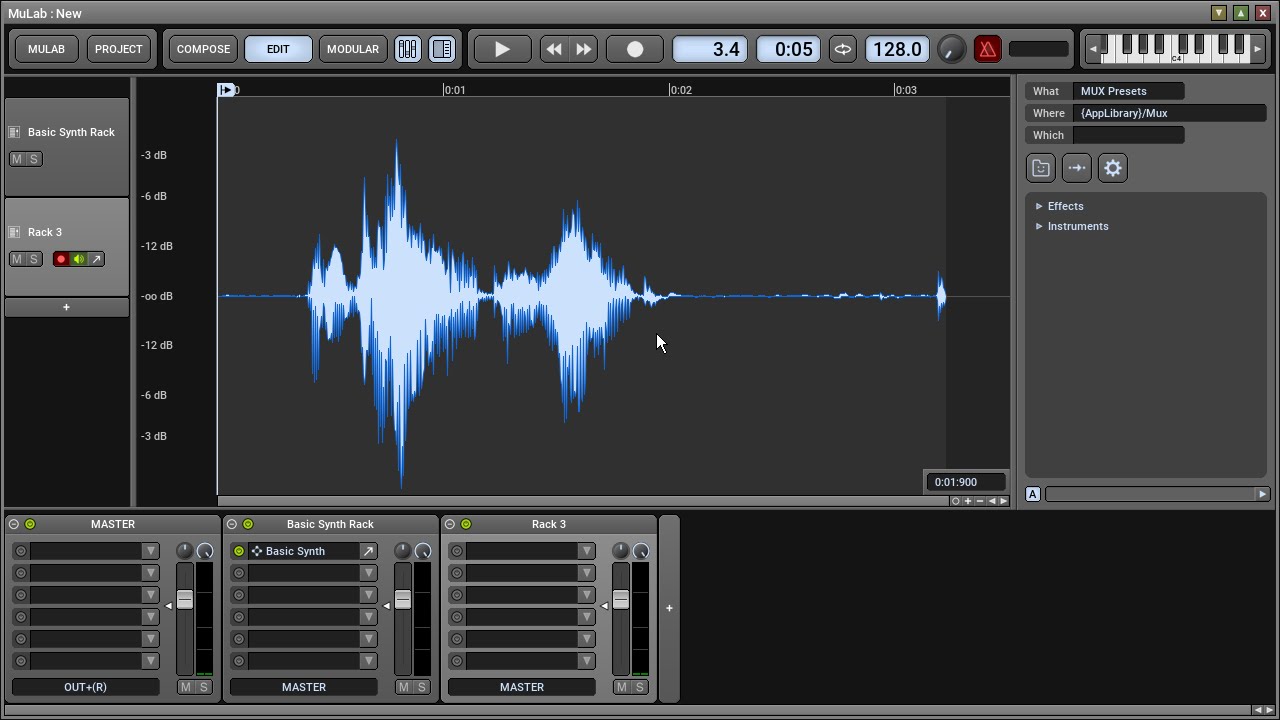Arm recording on Rack 3 track
Image resolution: width=1280 pixels, height=720 pixels.
(x=61, y=259)
